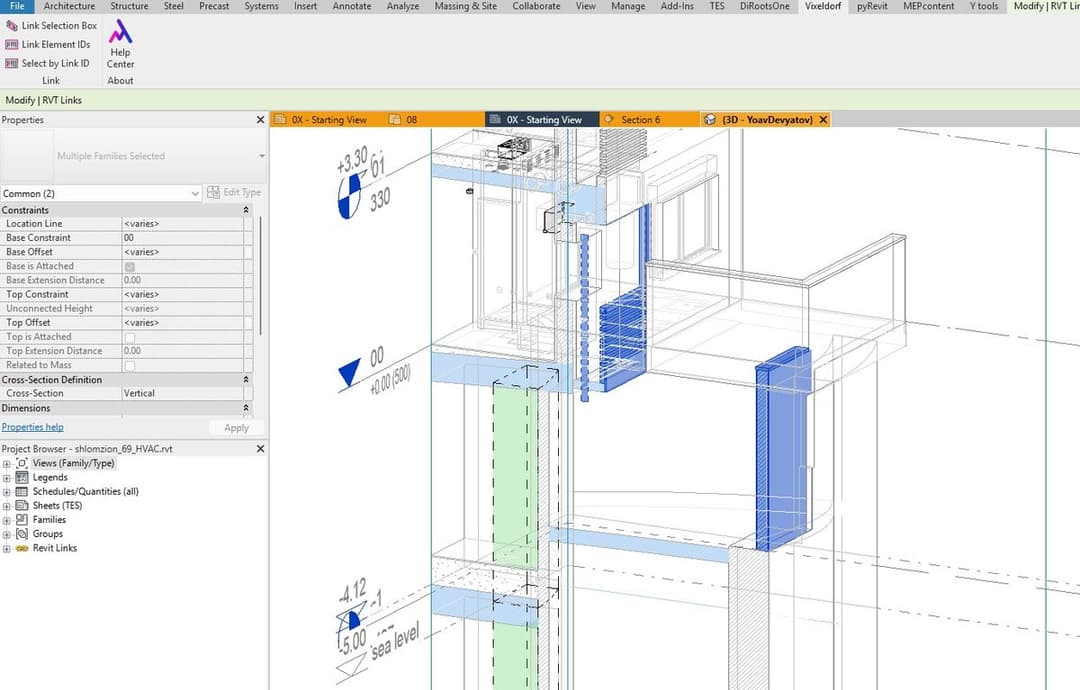1080x690 pixels.
Task: Open the Massing & Site tab
Action: tap(466, 6)
